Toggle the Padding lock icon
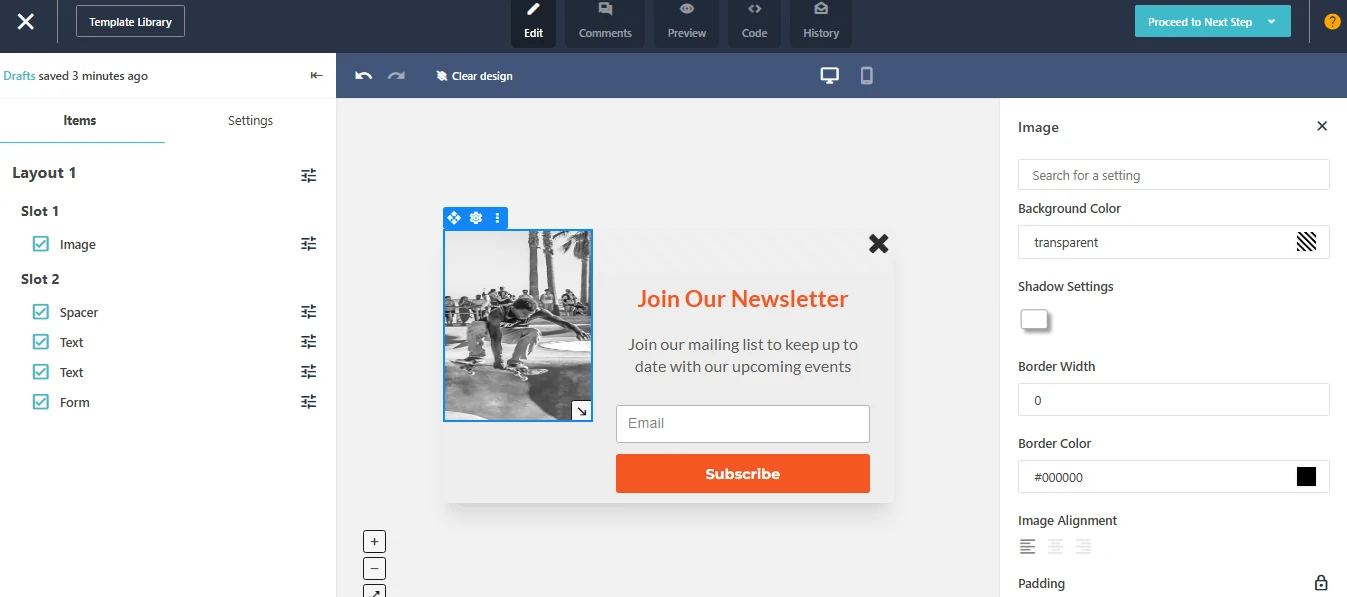Screen dimensions: 1347x597 (1321, 583)
